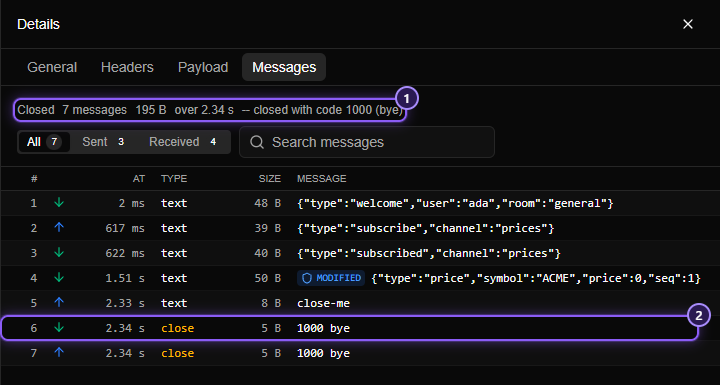Image resolution: width=720 pixels, height=385 pixels.
Task: Open the Headers tab
Action: point(127,67)
